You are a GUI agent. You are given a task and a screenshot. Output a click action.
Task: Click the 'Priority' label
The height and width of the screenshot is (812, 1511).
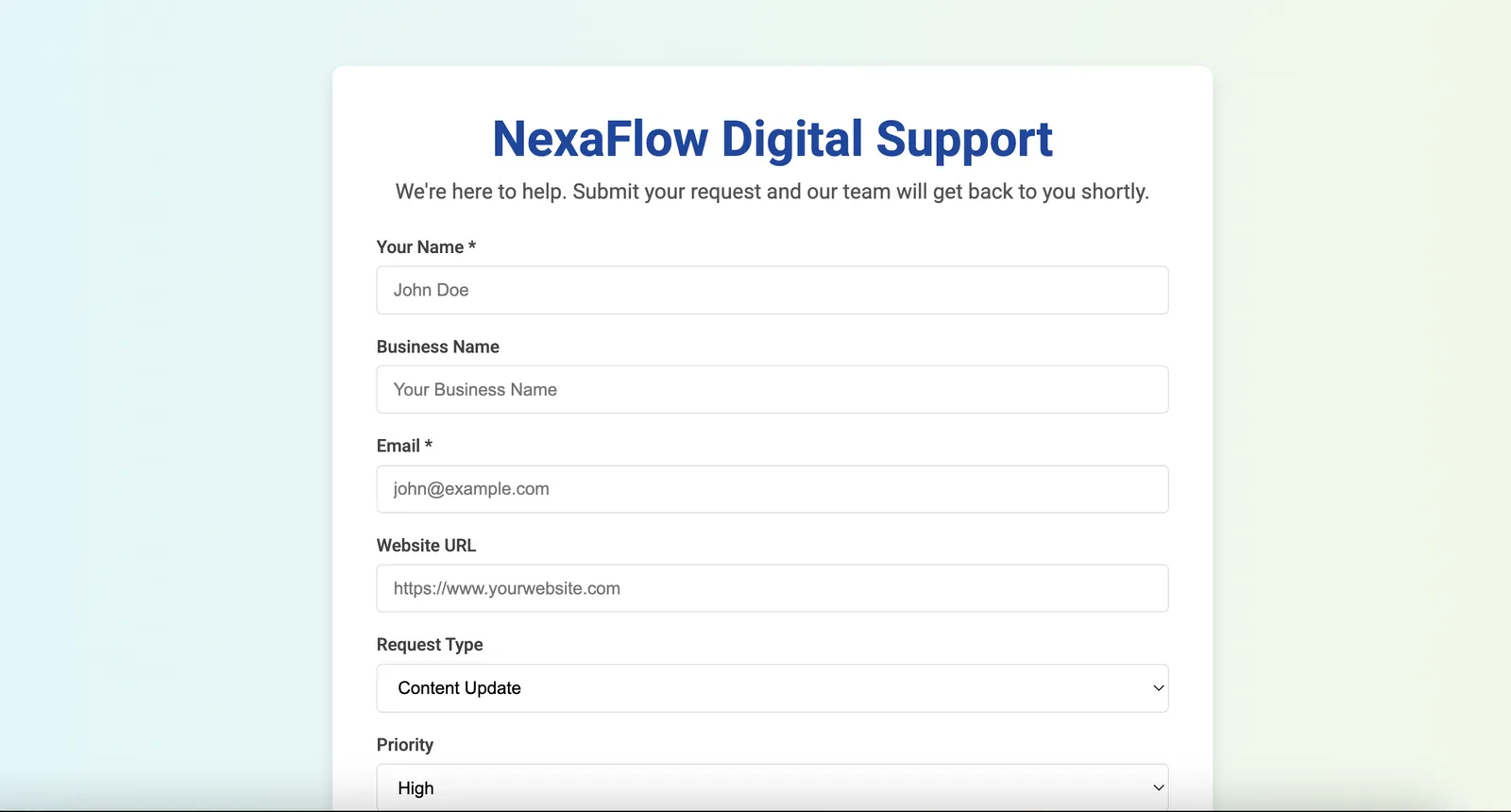405,745
